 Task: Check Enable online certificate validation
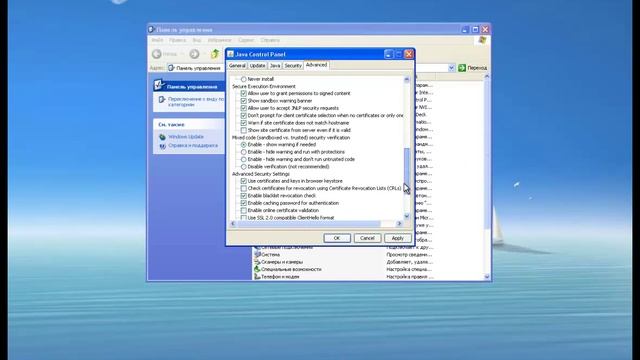[243, 210]
